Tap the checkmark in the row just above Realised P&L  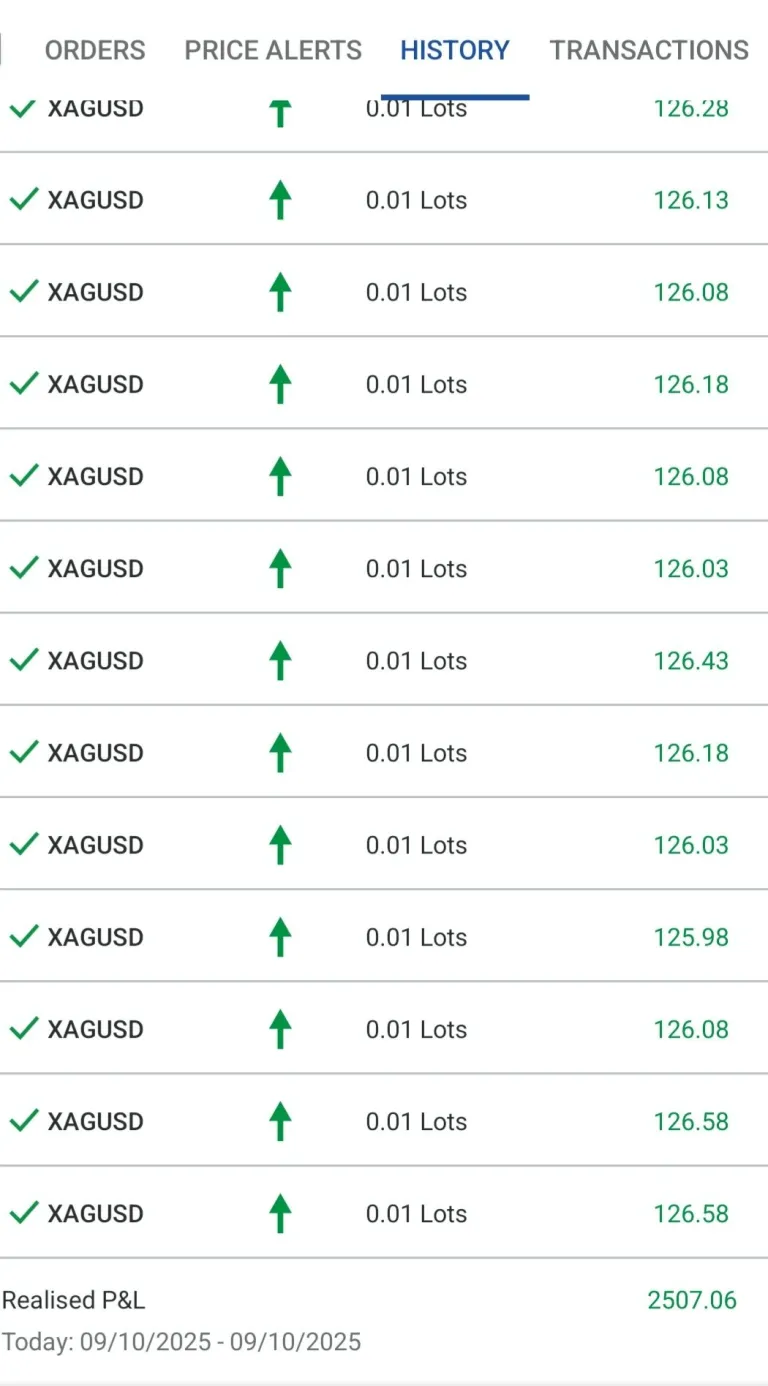click(x=23, y=1212)
